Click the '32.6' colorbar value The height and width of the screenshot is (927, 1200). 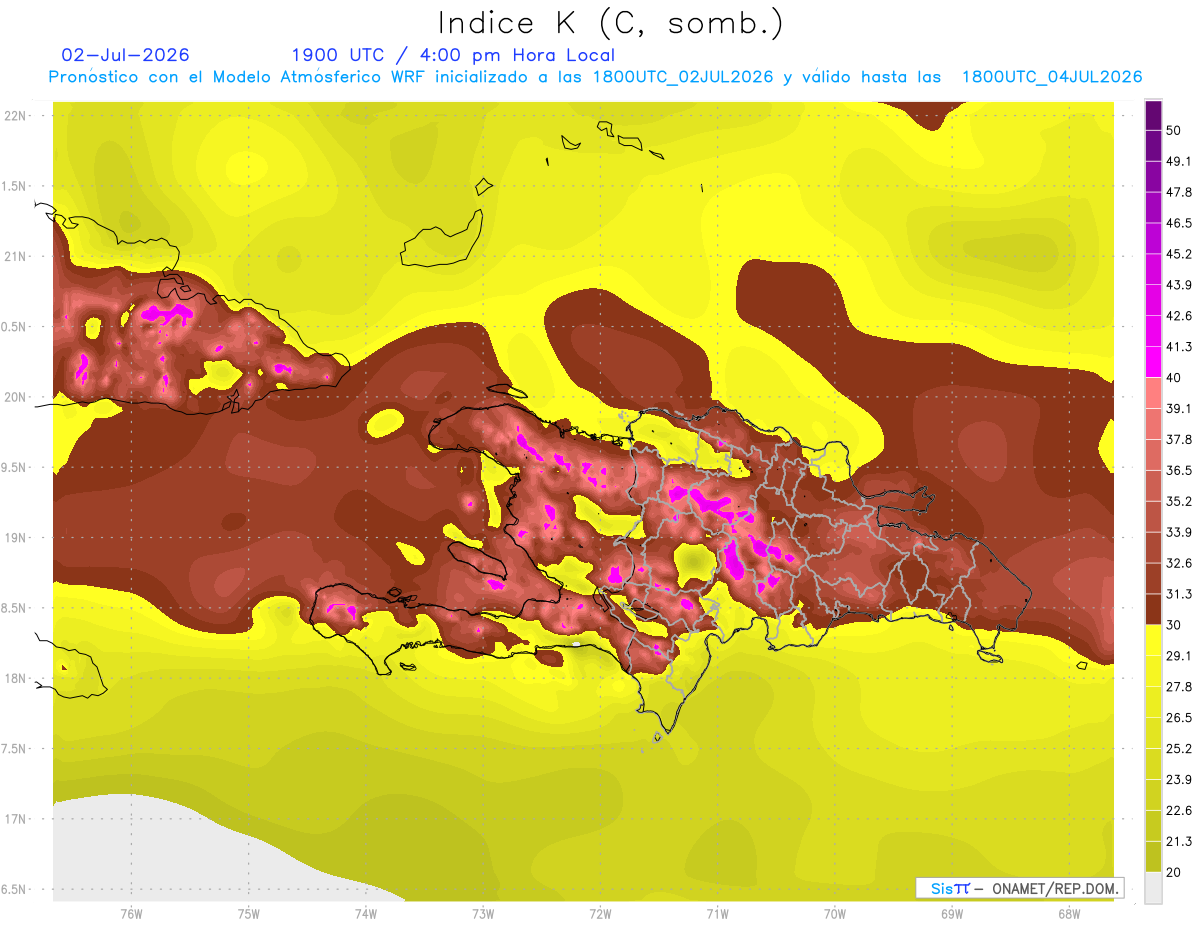point(1179,563)
